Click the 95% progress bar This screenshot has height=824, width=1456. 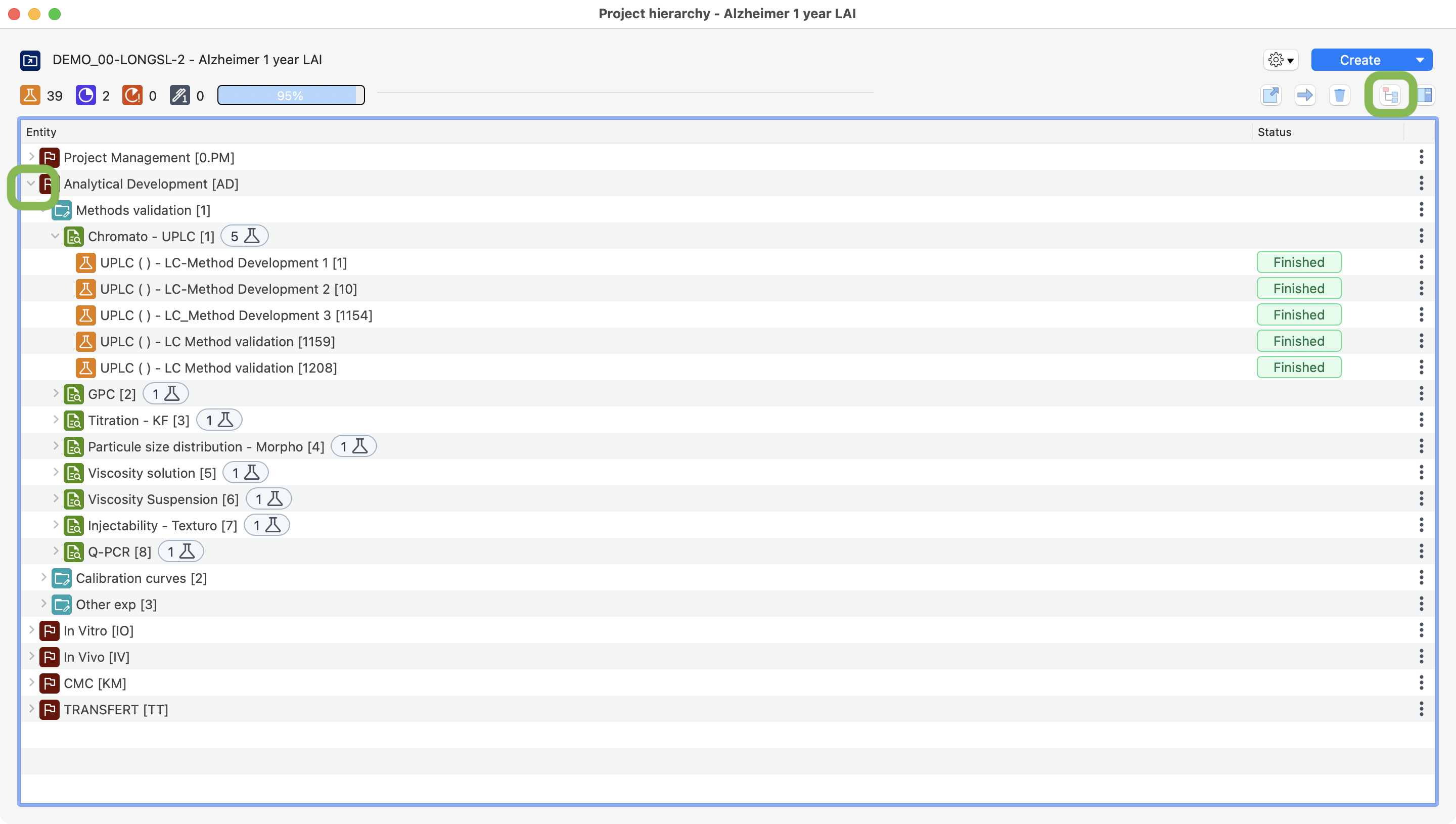coord(291,95)
